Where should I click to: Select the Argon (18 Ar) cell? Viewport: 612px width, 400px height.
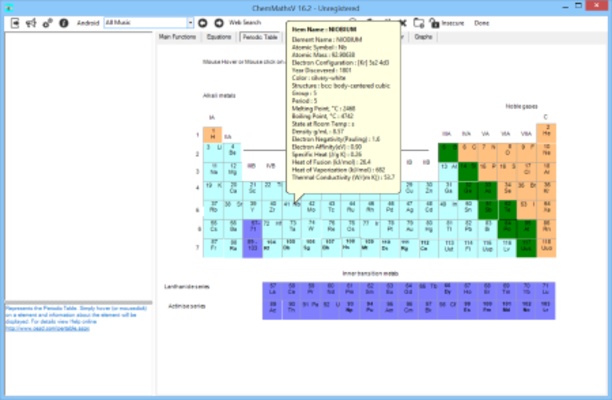(546, 171)
